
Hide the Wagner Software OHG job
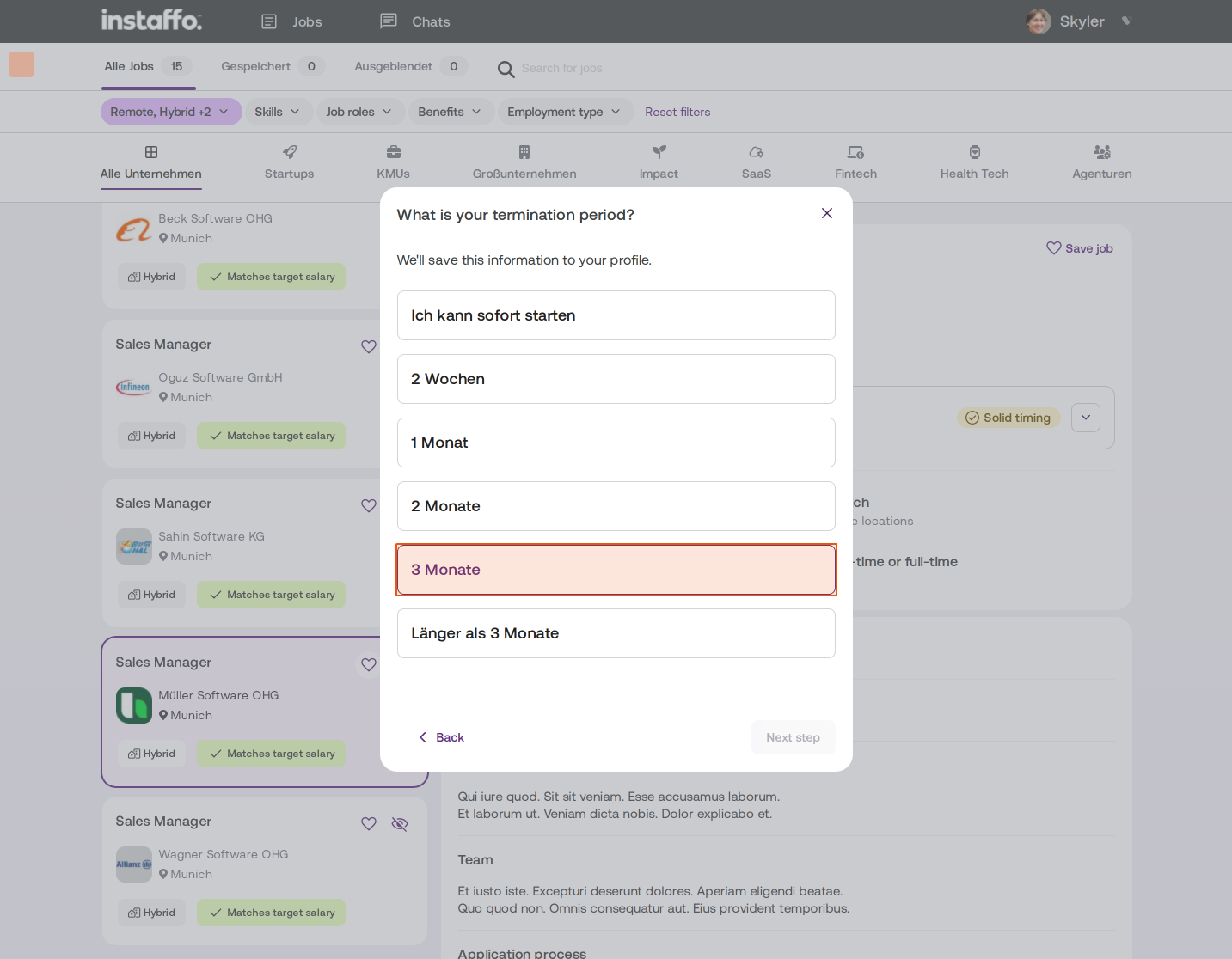coord(400,823)
